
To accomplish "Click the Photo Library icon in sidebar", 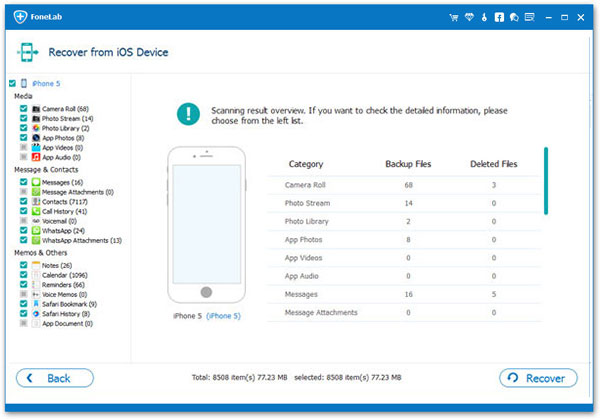I will pyautogui.click(x=36, y=128).
